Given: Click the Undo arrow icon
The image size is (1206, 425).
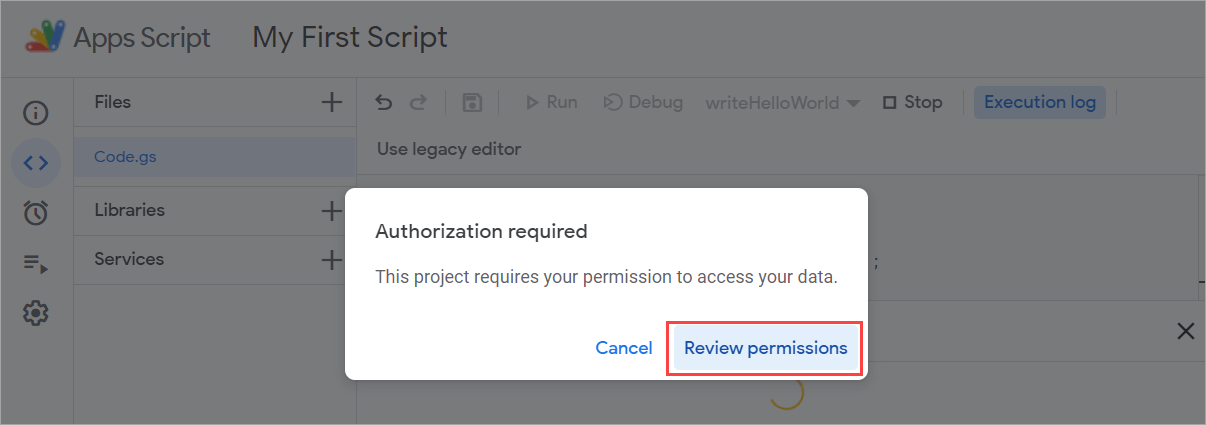Looking at the screenshot, I should (384, 102).
